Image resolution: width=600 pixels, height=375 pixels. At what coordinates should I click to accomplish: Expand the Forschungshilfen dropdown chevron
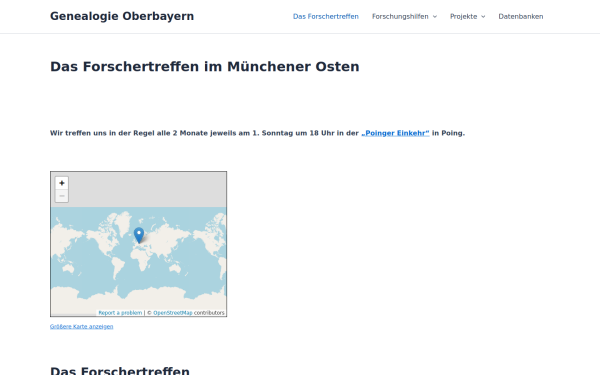[435, 16]
